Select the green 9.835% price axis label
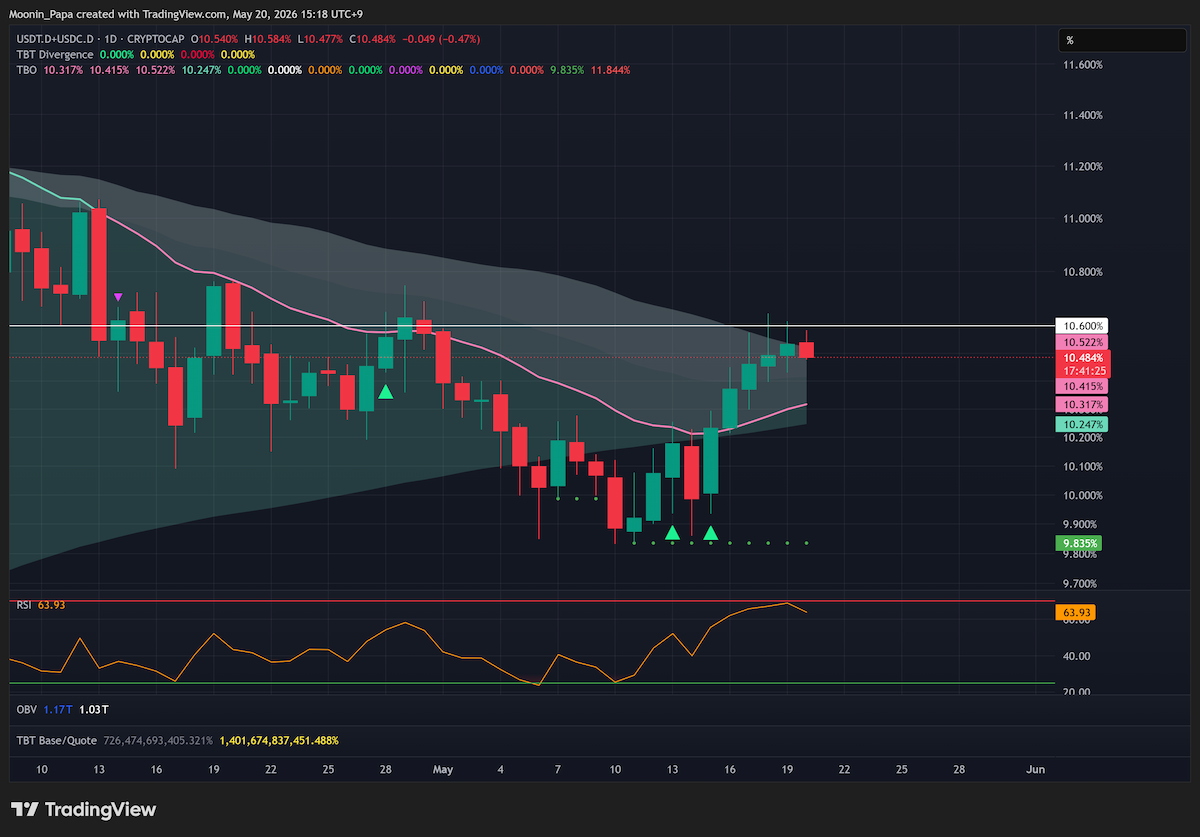The image size is (1200, 837). (x=1081, y=544)
